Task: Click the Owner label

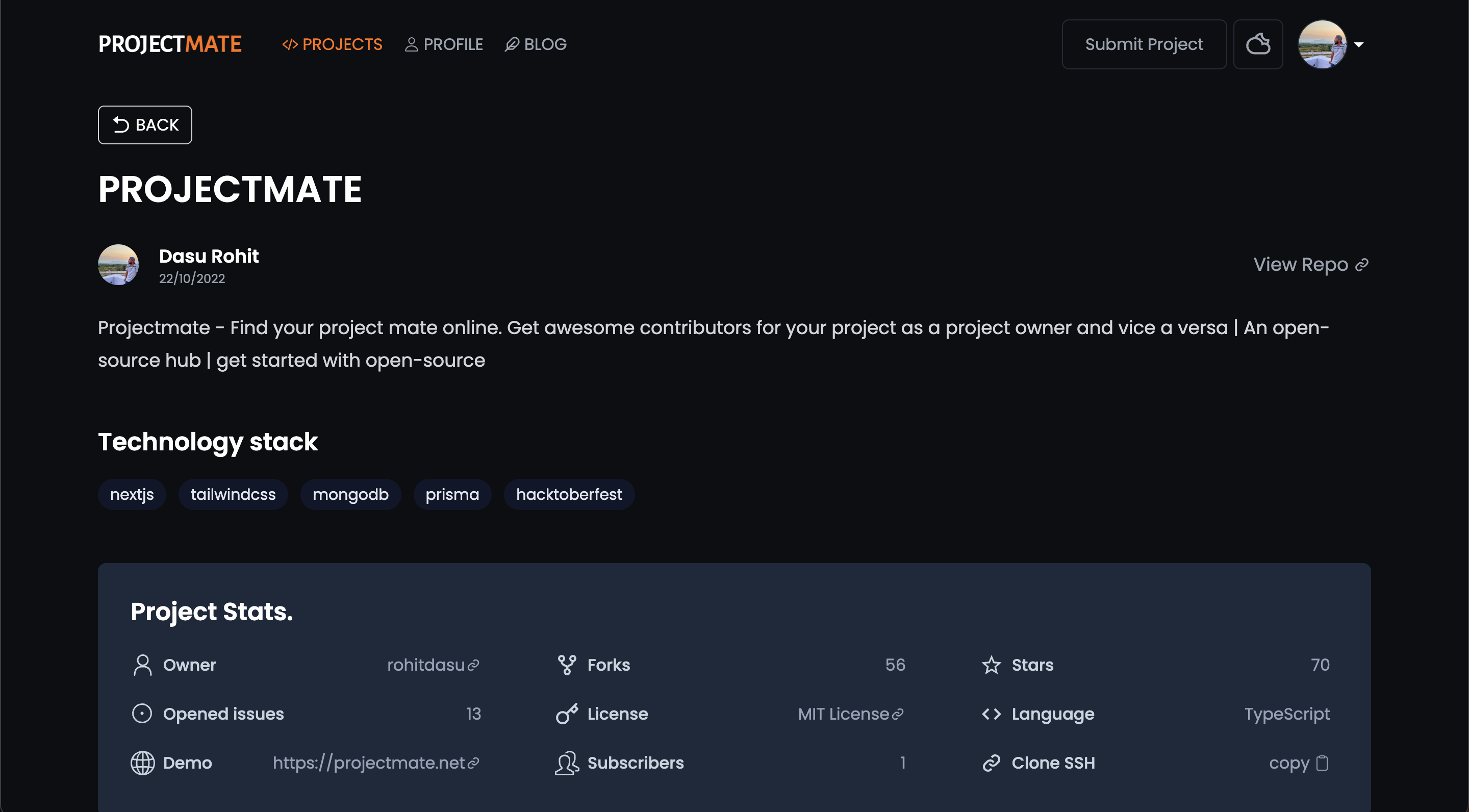Action: (189, 665)
